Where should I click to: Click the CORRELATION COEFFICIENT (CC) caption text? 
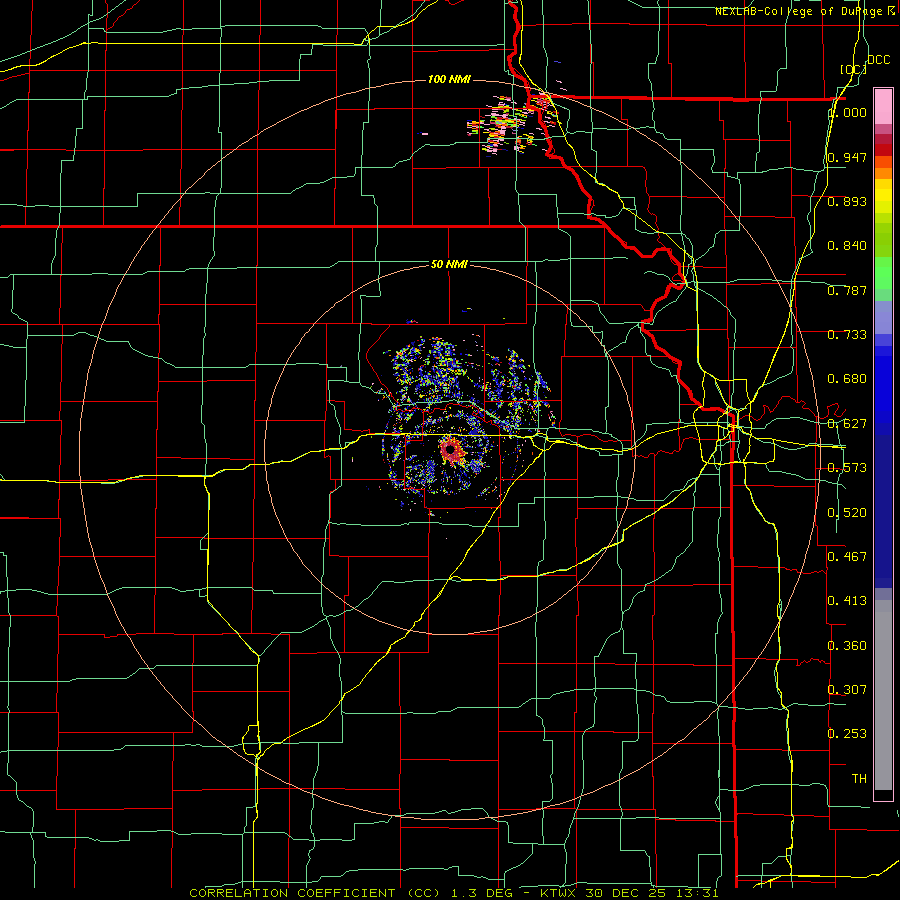coord(315,893)
